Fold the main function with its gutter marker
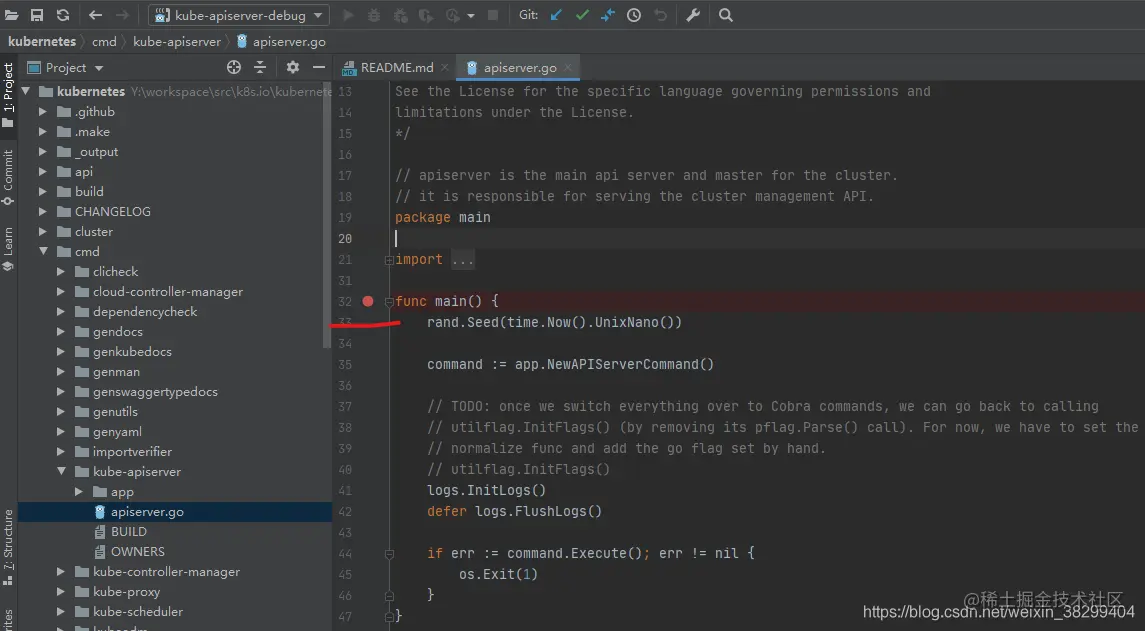Image resolution: width=1145 pixels, height=631 pixels. [x=389, y=302]
